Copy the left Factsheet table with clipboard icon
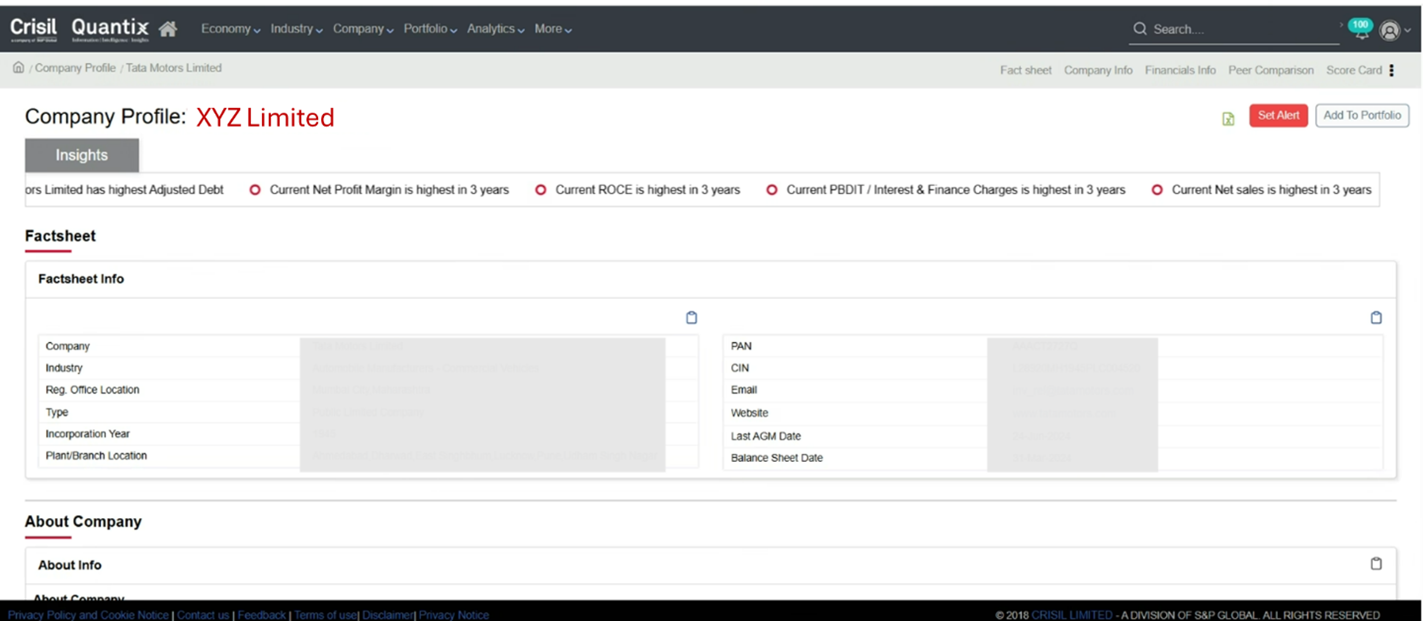This screenshot has height=621, width=1423. pyautogui.click(x=691, y=318)
